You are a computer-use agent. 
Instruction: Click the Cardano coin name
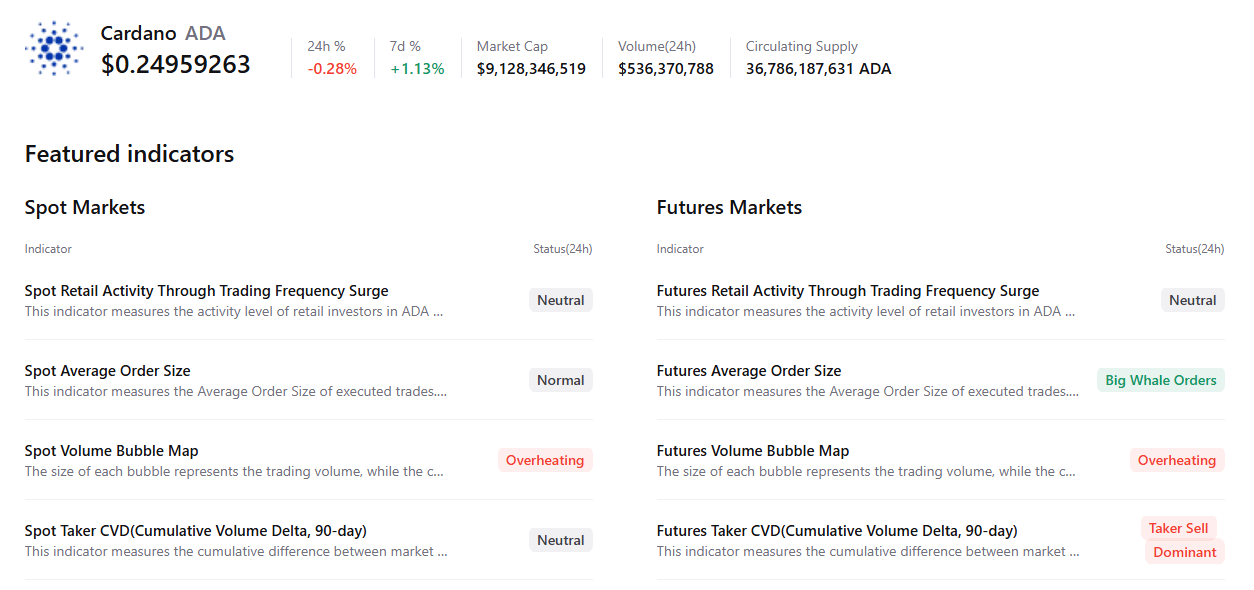[139, 33]
